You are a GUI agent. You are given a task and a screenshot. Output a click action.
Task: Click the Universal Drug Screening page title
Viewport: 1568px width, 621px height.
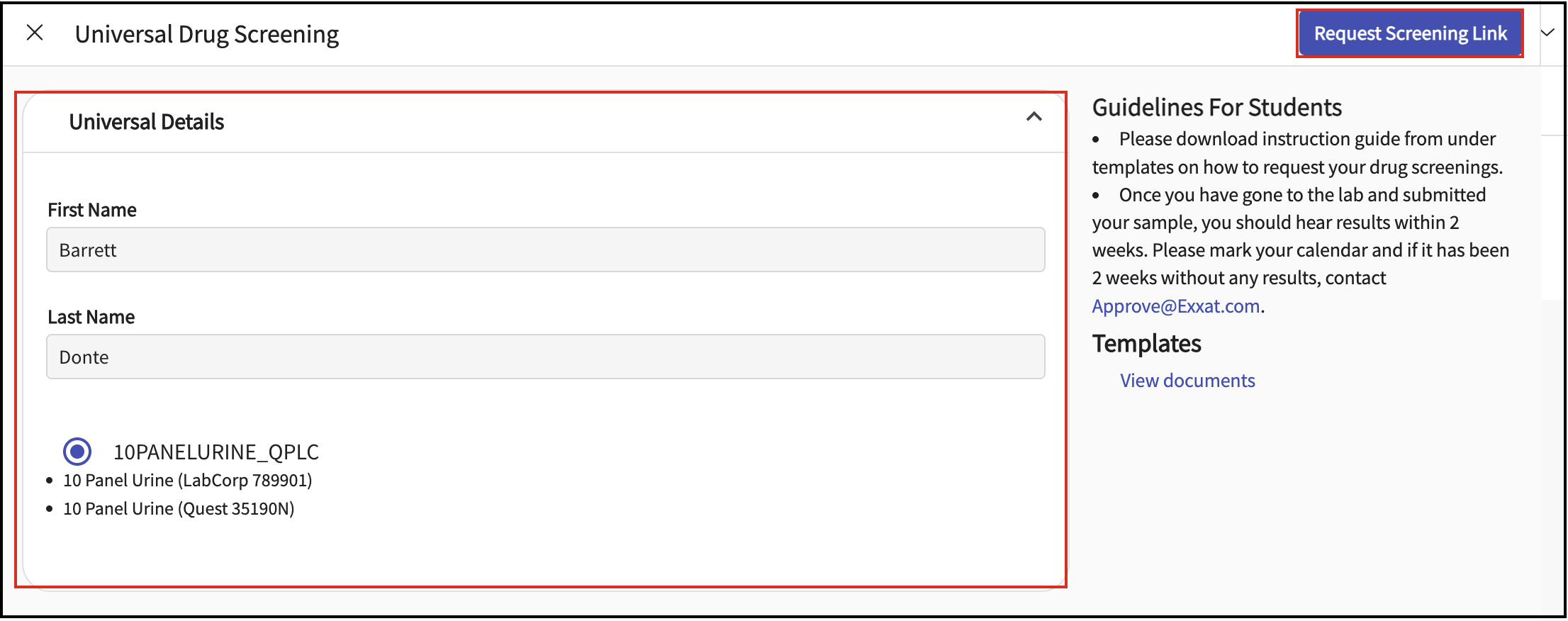tap(207, 34)
